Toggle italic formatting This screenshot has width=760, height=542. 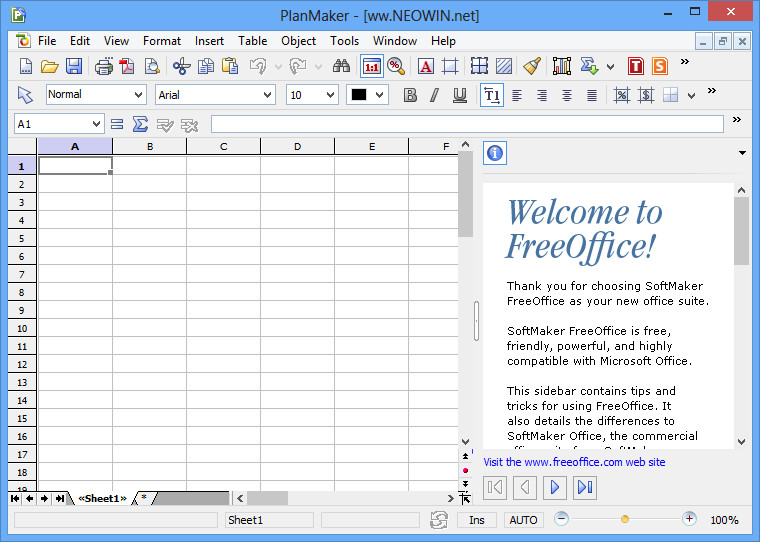[435, 95]
